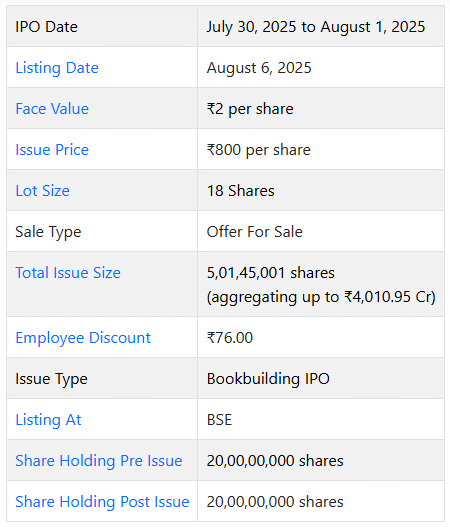Open Share Holding Post Issue link
The image size is (450, 527).
[103, 502]
